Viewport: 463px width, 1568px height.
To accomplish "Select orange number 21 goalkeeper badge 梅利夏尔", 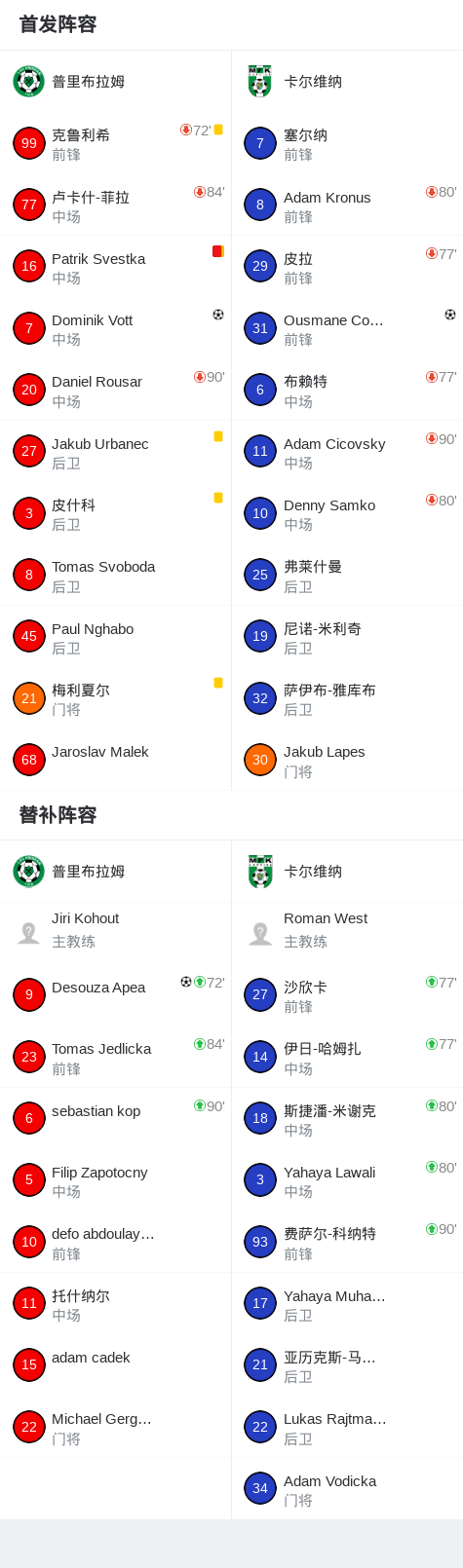I will pos(29,698).
